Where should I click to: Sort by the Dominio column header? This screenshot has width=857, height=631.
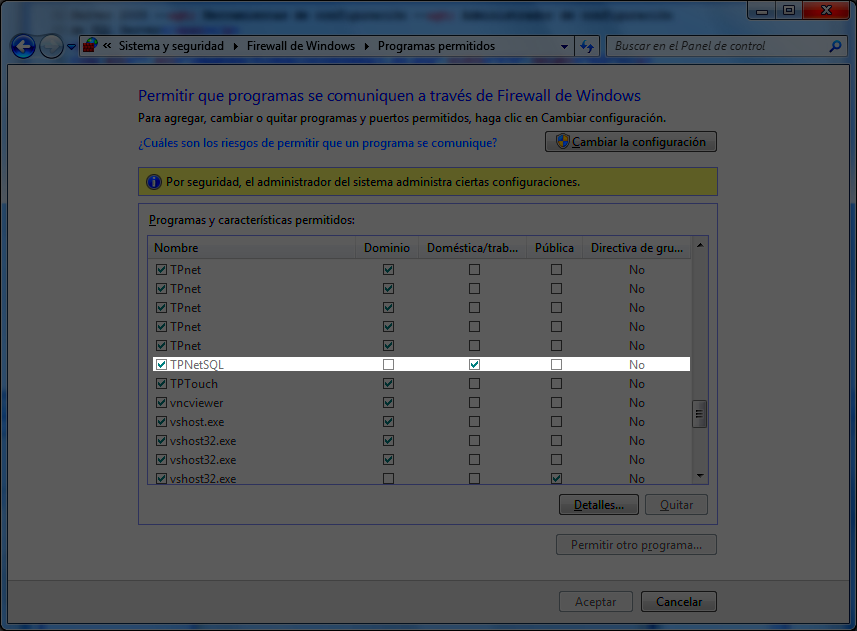(x=387, y=247)
